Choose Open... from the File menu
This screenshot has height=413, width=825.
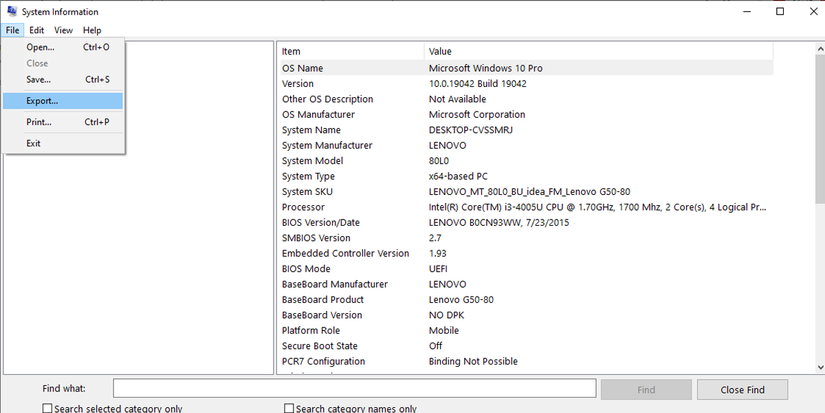(63, 47)
